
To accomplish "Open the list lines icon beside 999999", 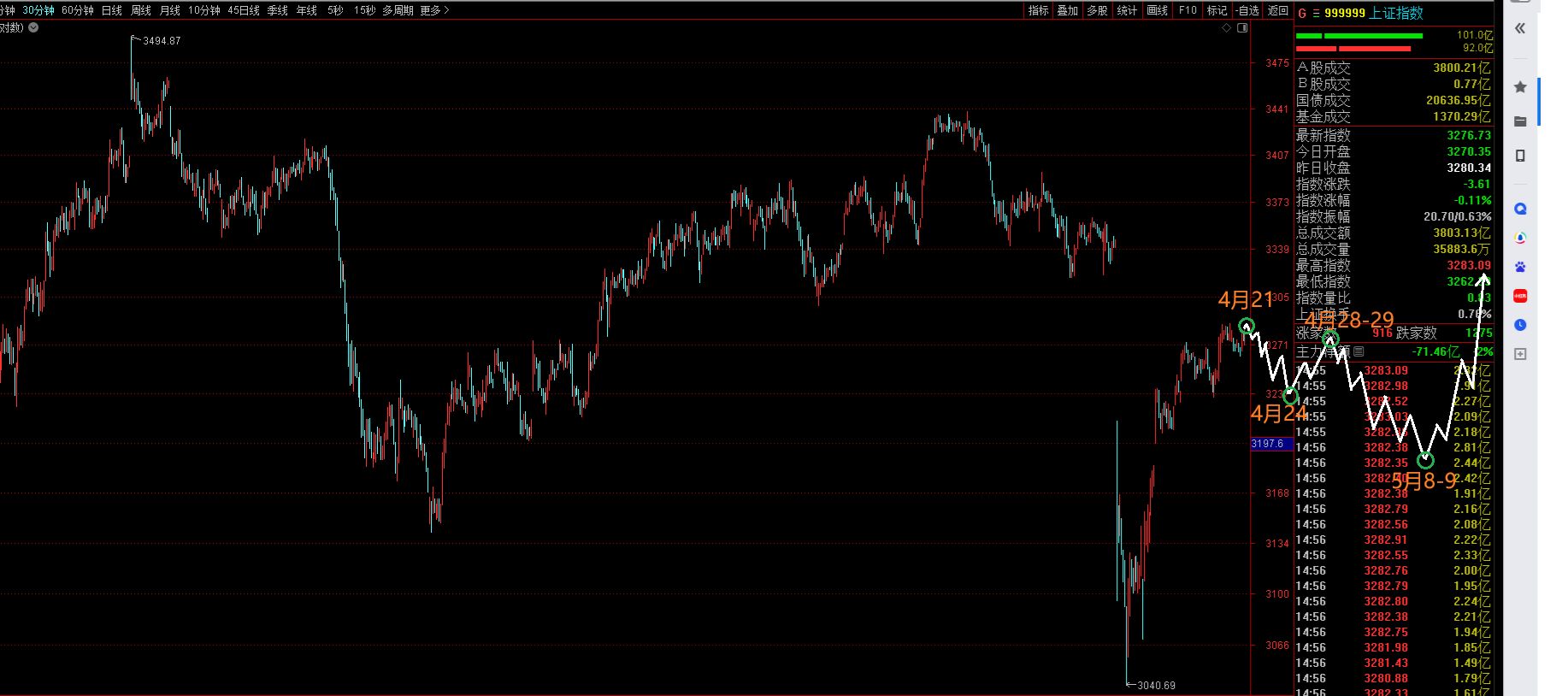I will click(x=1316, y=14).
